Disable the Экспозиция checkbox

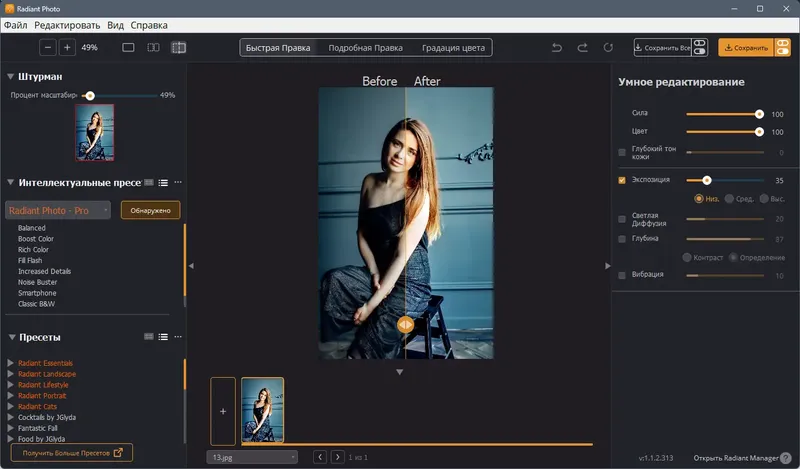[622, 181]
